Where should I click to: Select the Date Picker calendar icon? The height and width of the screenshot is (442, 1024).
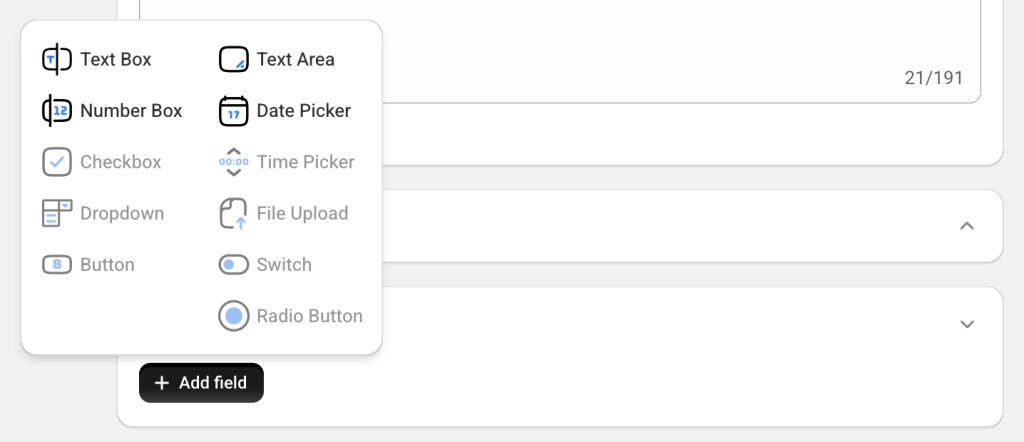pos(234,111)
